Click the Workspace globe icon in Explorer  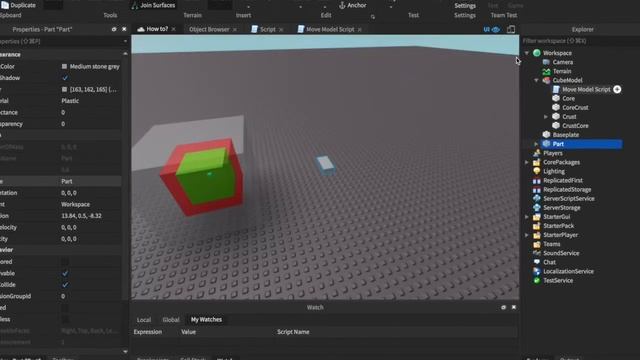(x=537, y=53)
